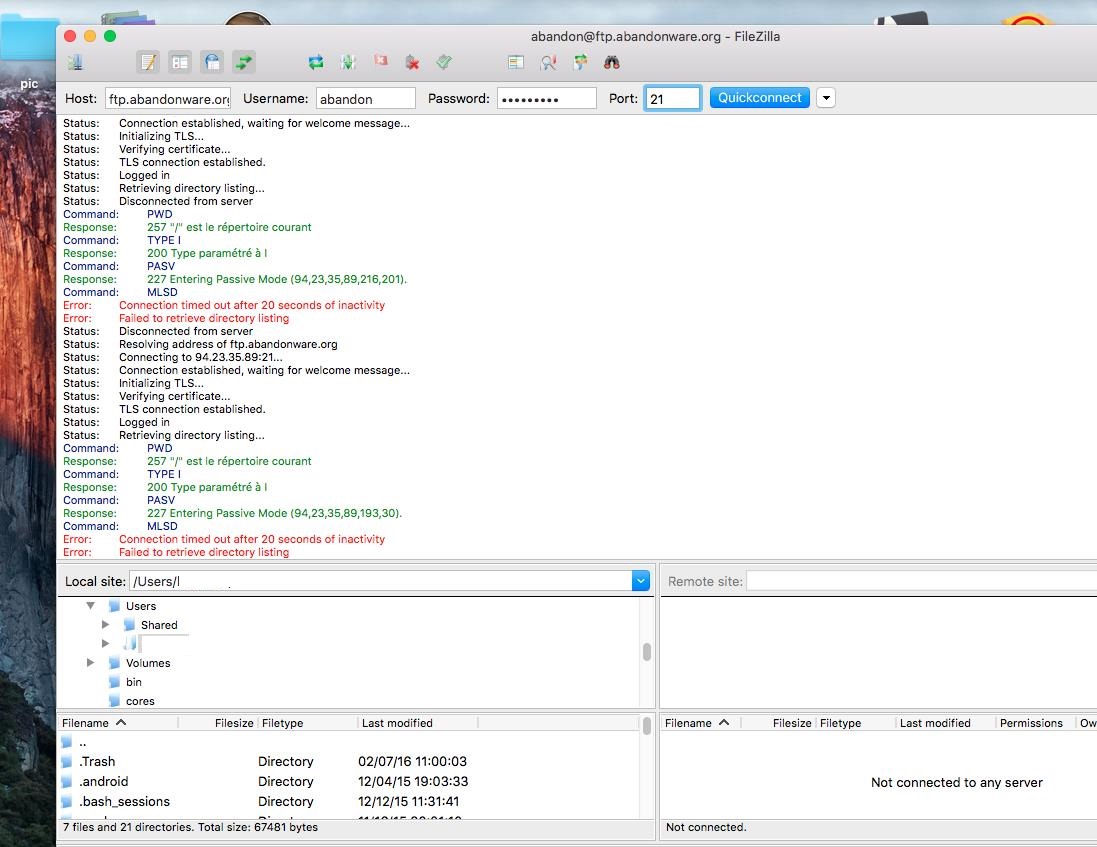Toggle directory comparison

(x=548, y=62)
